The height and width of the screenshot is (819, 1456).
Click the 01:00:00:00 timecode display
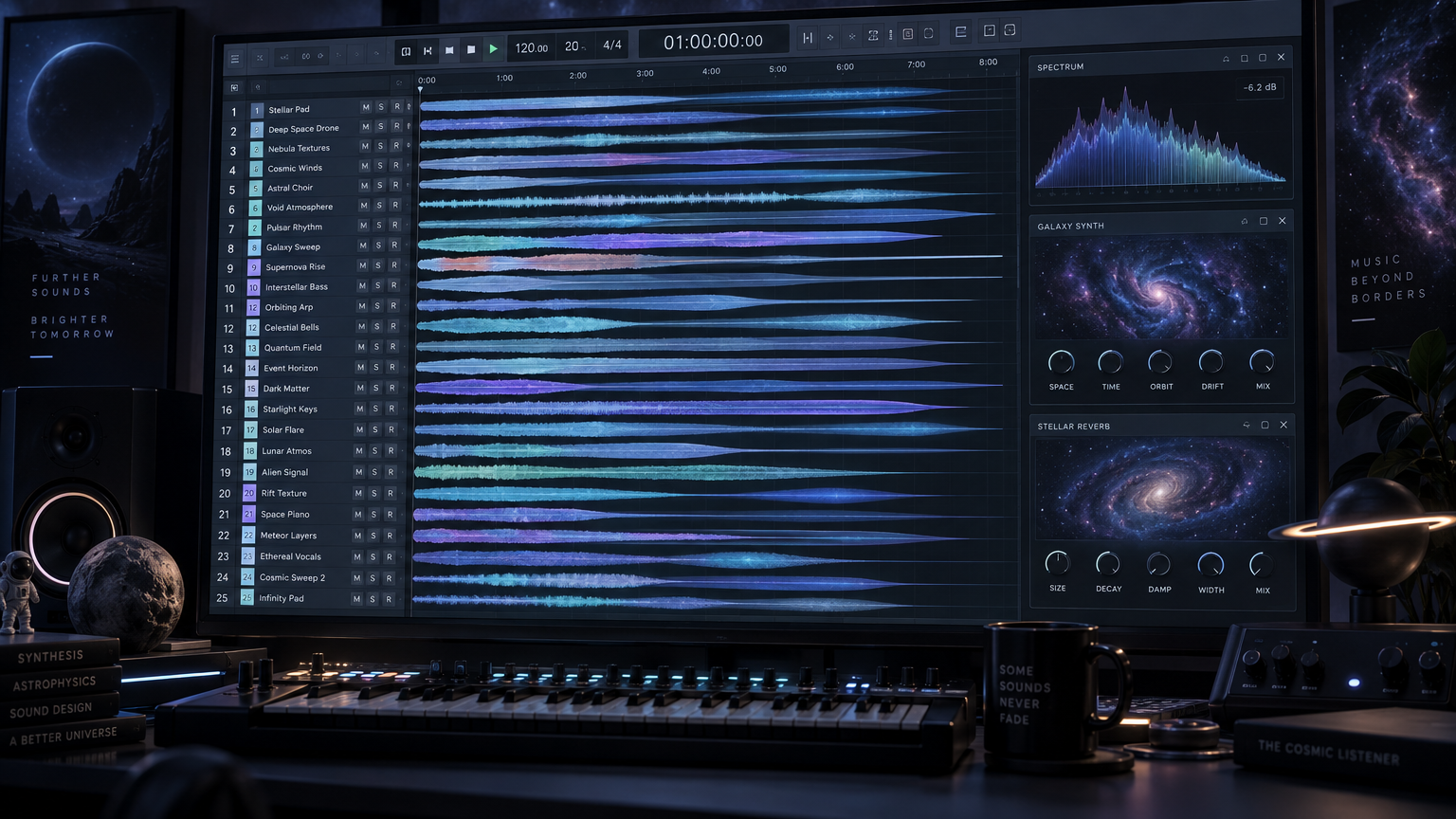[713, 42]
